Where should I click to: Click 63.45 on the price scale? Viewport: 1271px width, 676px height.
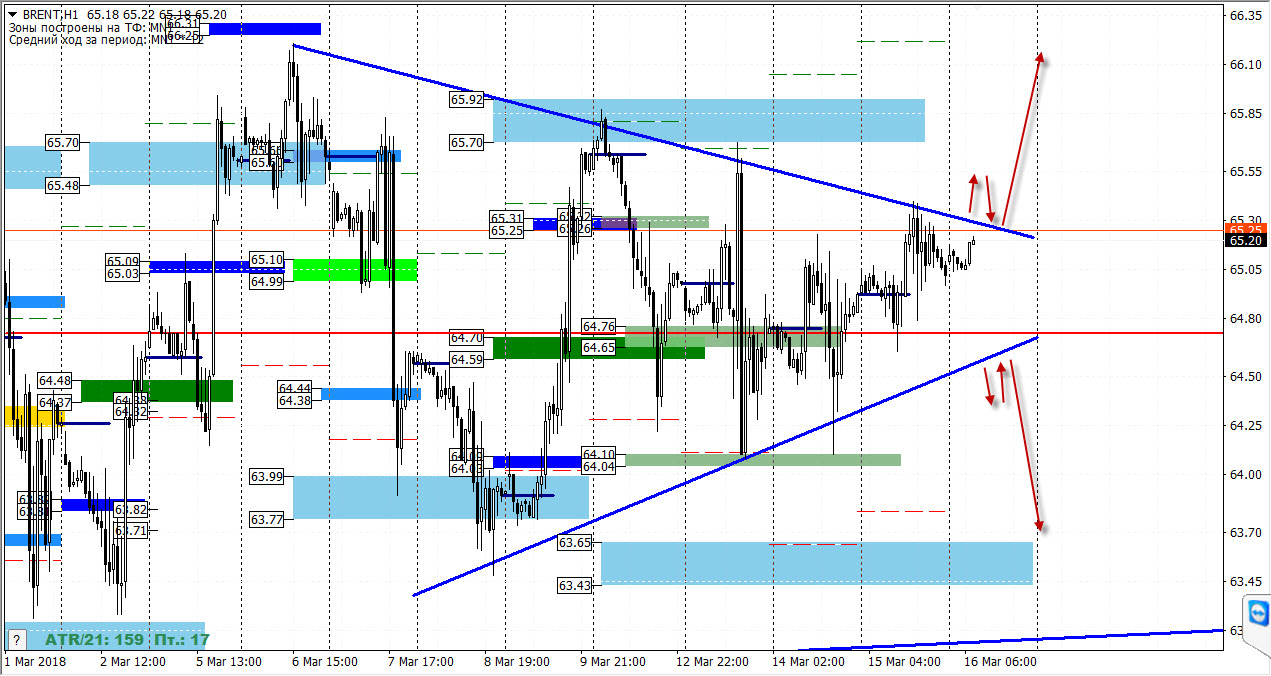click(1246, 582)
